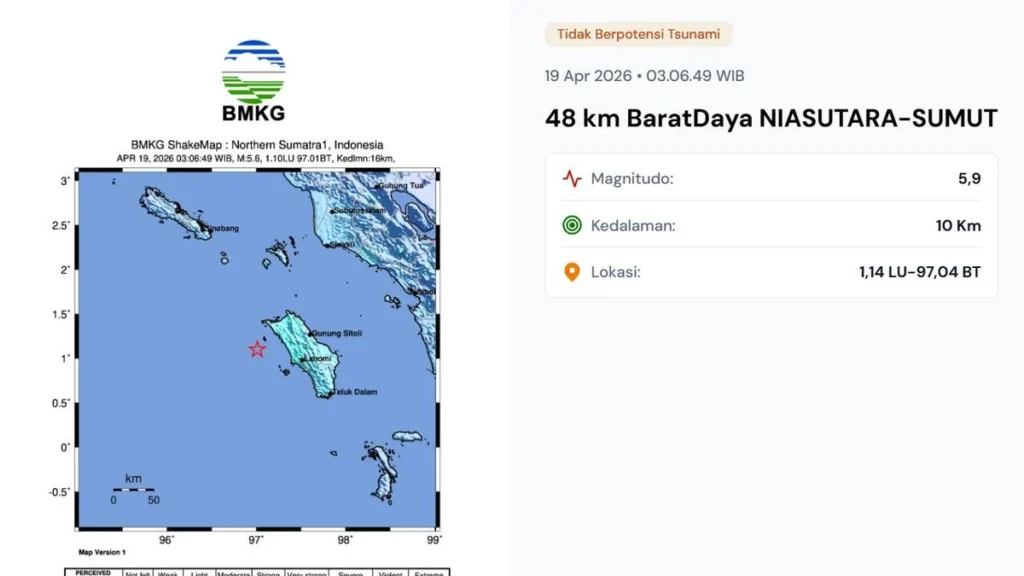Click the magnitude value 5,9
The width and height of the screenshot is (1024, 576).
969,179
